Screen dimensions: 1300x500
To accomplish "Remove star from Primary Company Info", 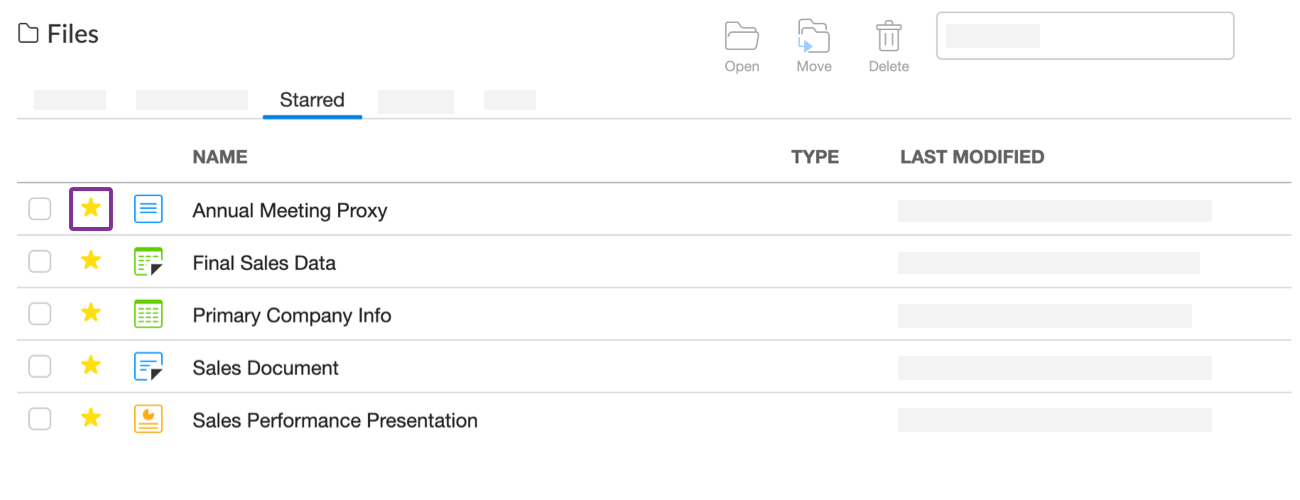I will coord(91,314).
